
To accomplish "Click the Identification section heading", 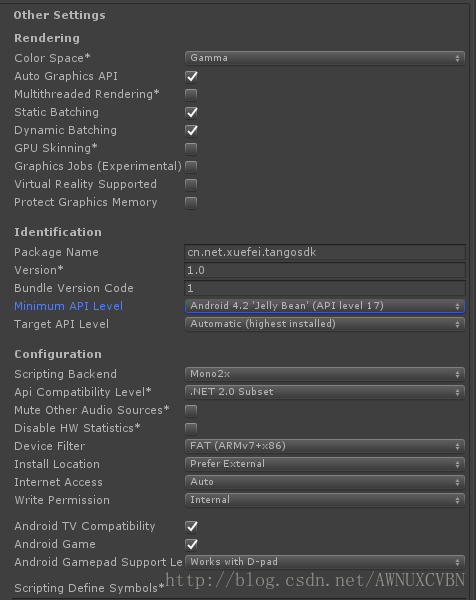I will click(x=58, y=232).
